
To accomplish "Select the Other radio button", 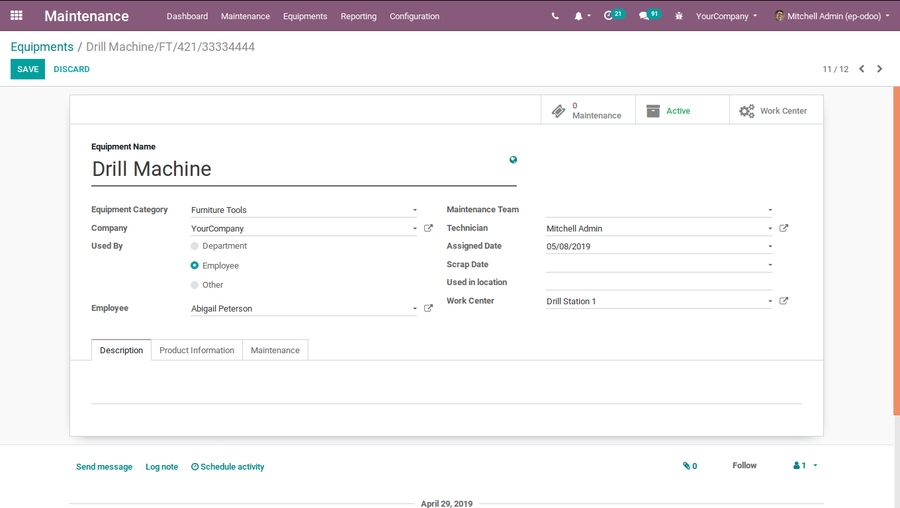I will [195, 285].
